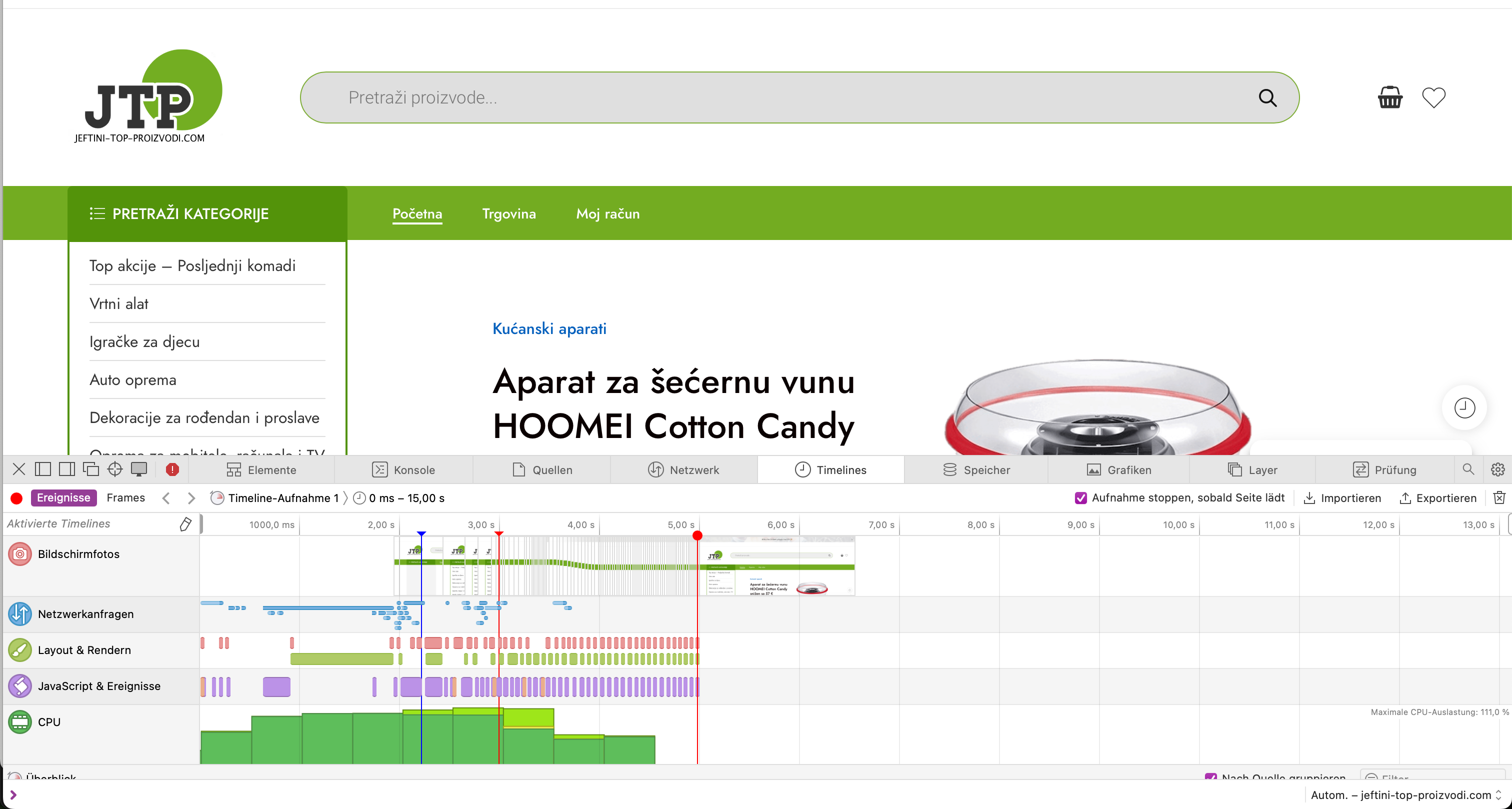Switch to the Konsole tab
This screenshot has height=809, width=1512.
pyautogui.click(x=403, y=469)
